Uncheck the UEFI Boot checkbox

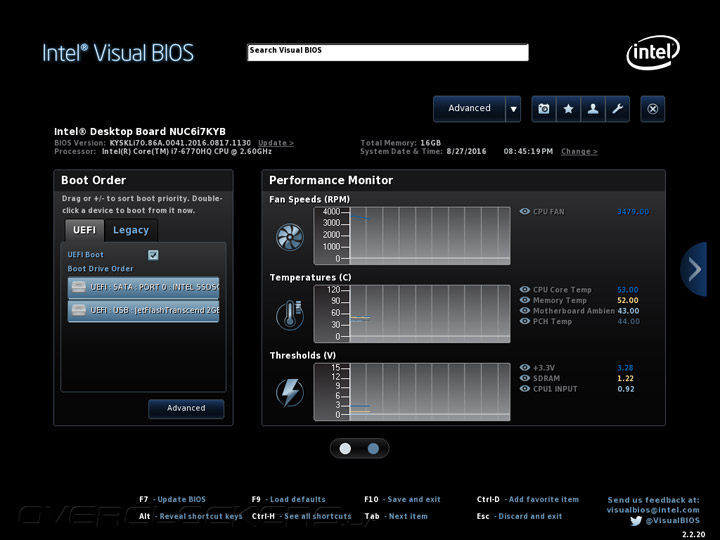tap(153, 255)
